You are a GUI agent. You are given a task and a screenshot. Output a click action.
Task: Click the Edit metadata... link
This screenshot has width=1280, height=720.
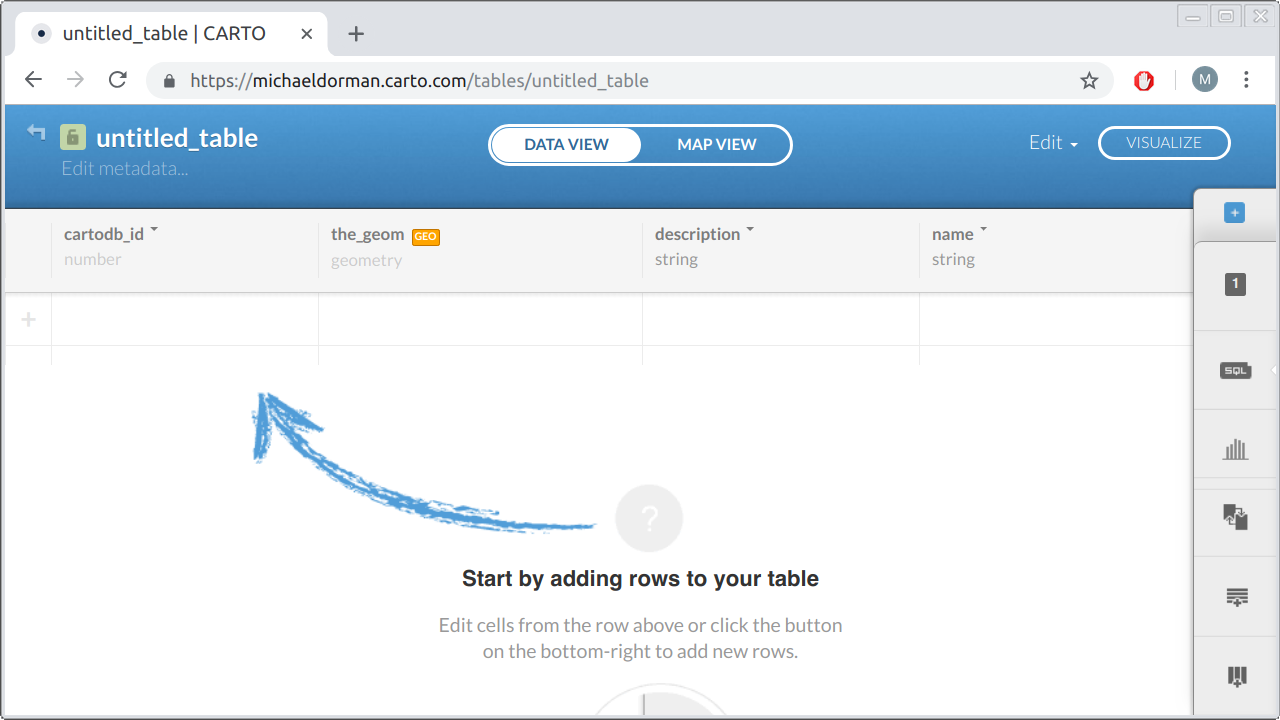point(125,168)
